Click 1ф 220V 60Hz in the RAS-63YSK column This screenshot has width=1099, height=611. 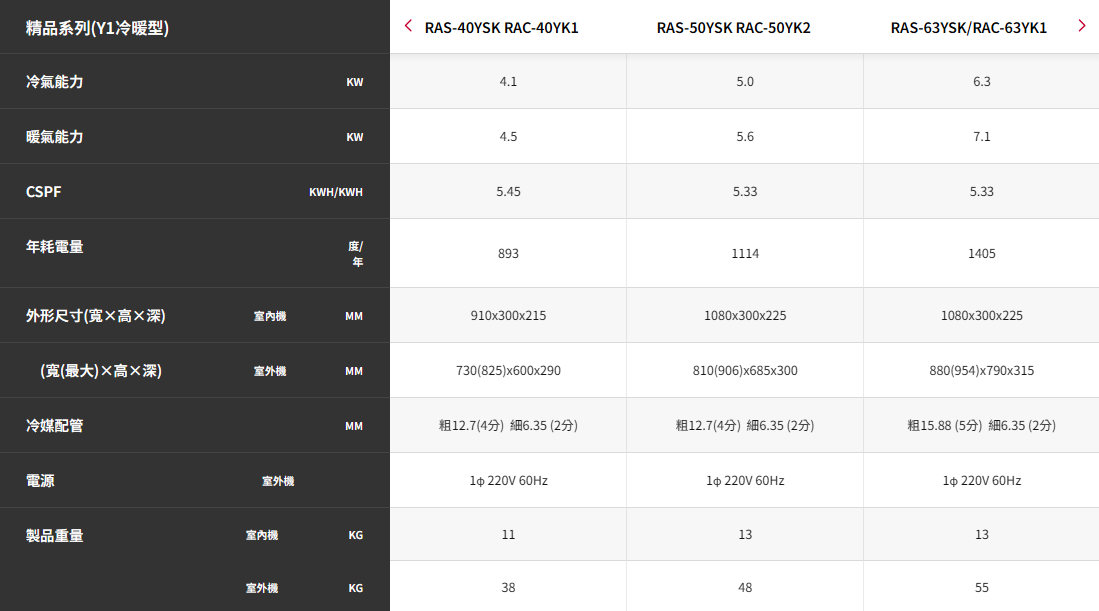[x=981, y=481]
